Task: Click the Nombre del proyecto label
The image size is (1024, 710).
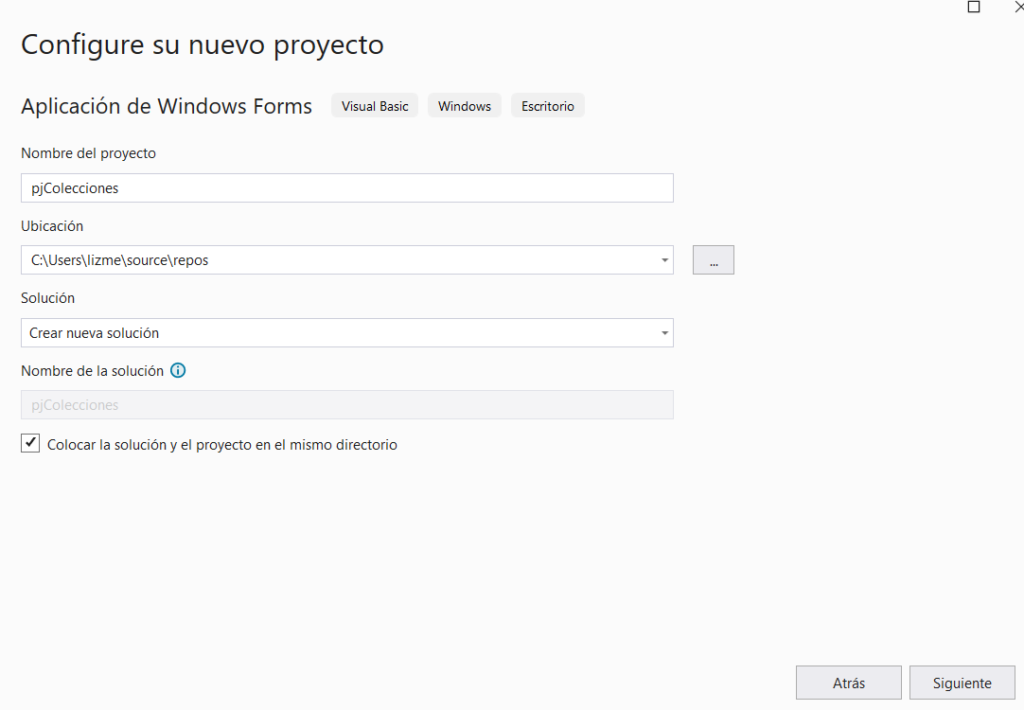Action: point(88,153)
